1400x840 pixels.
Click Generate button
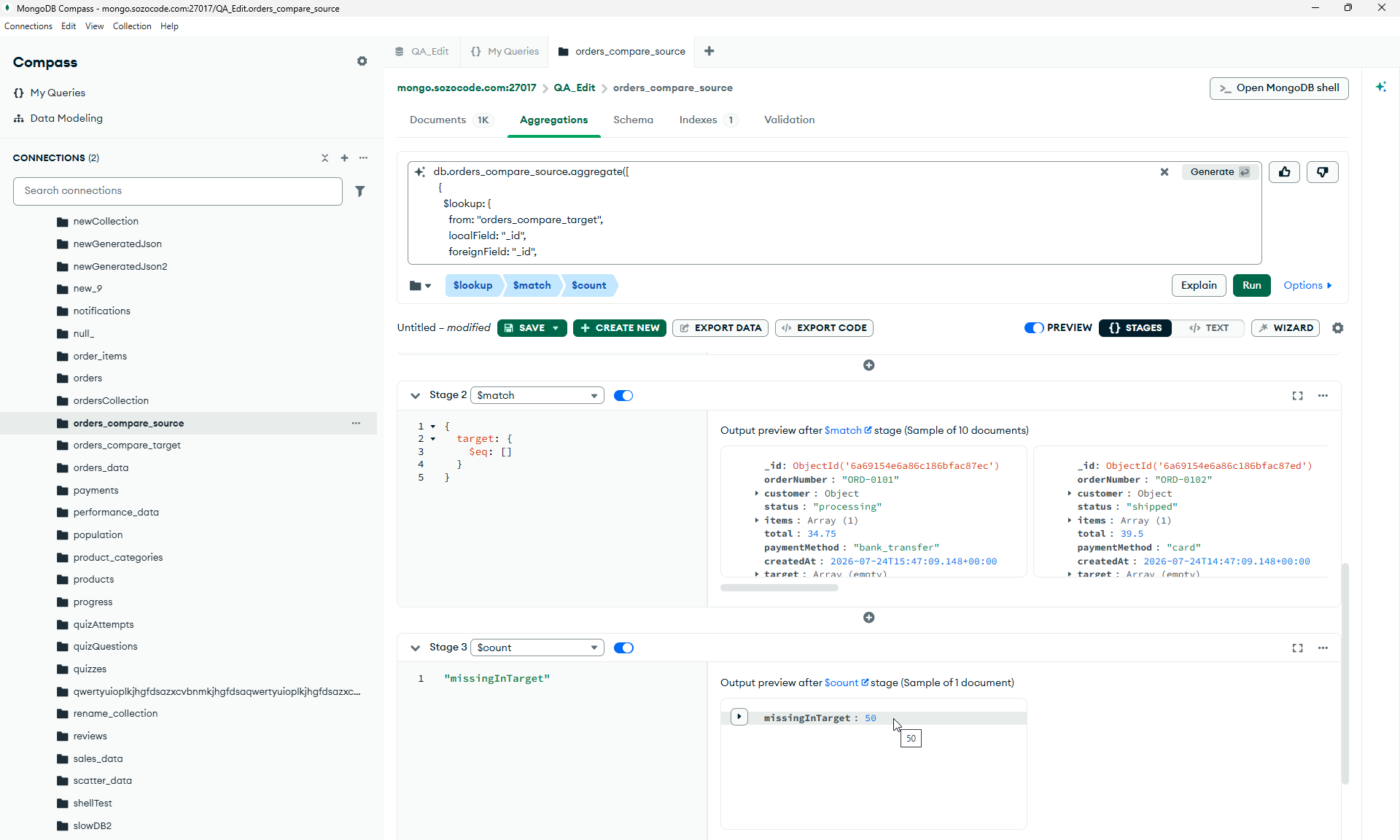click(1220, 172)
